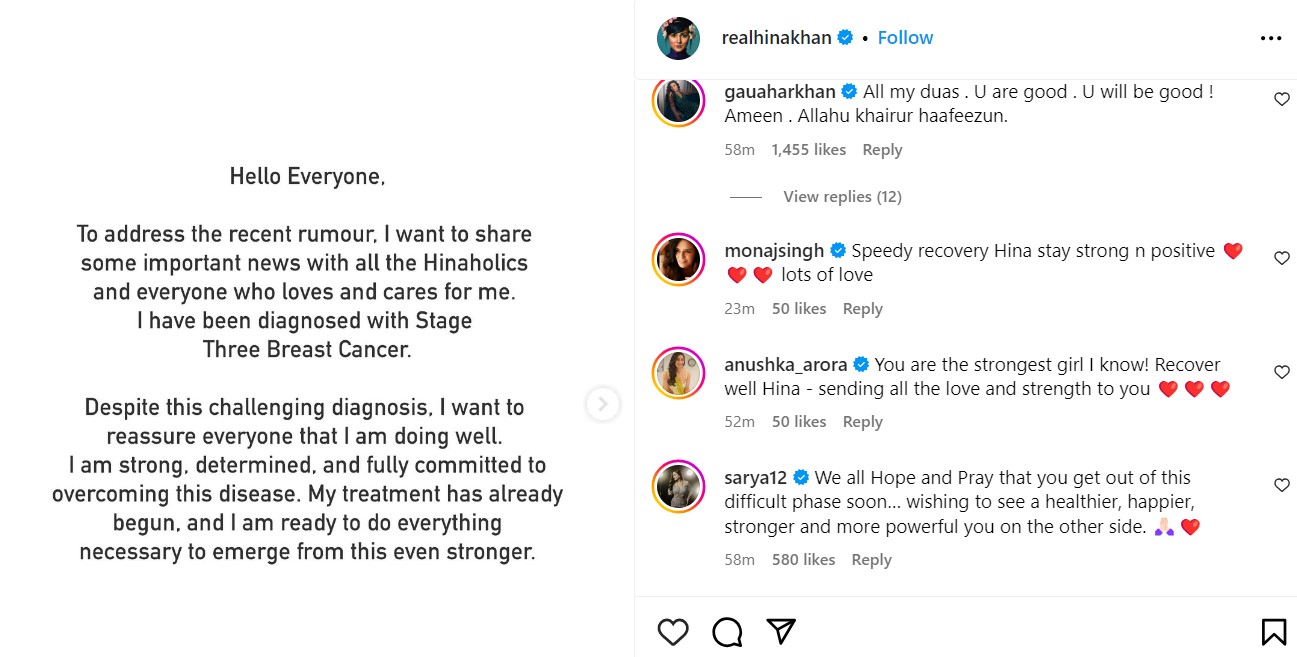Follow realhinakhan
1297x657 pixels.
(x=905, y=38)
